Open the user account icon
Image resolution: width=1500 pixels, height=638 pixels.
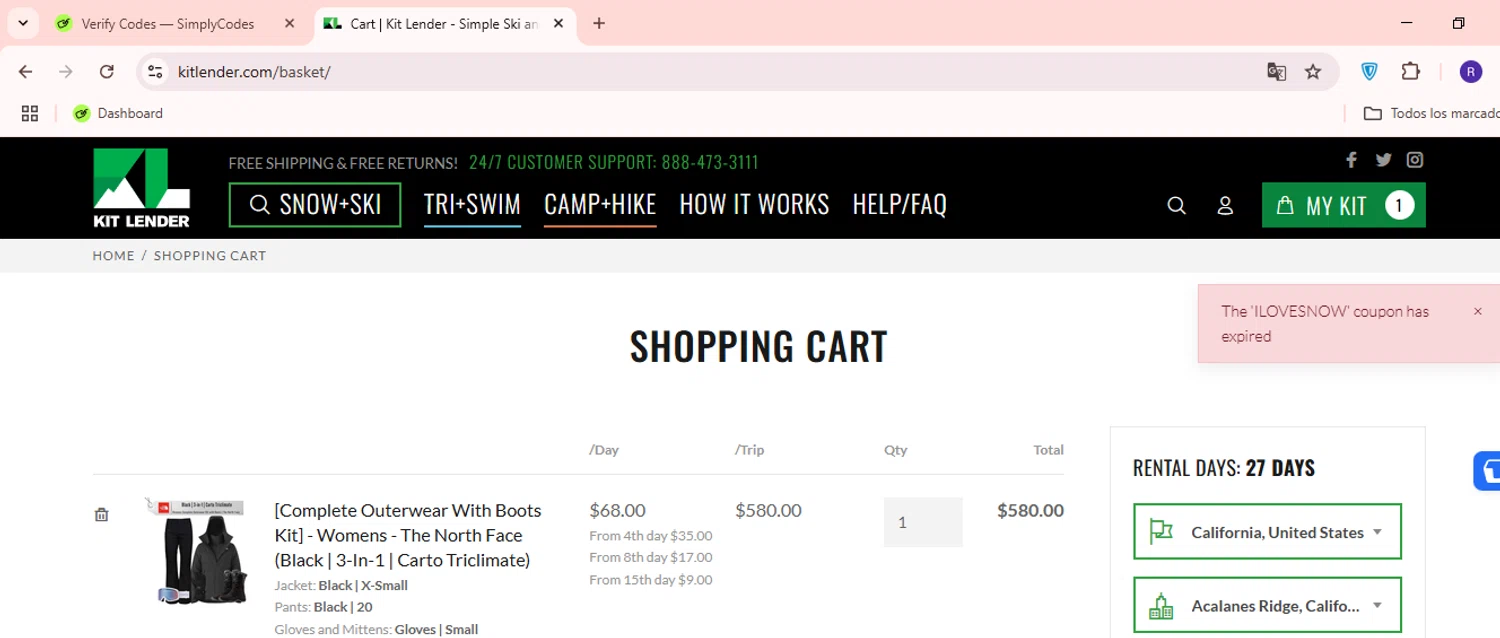pyautogui.click(x=1225, y=206)
